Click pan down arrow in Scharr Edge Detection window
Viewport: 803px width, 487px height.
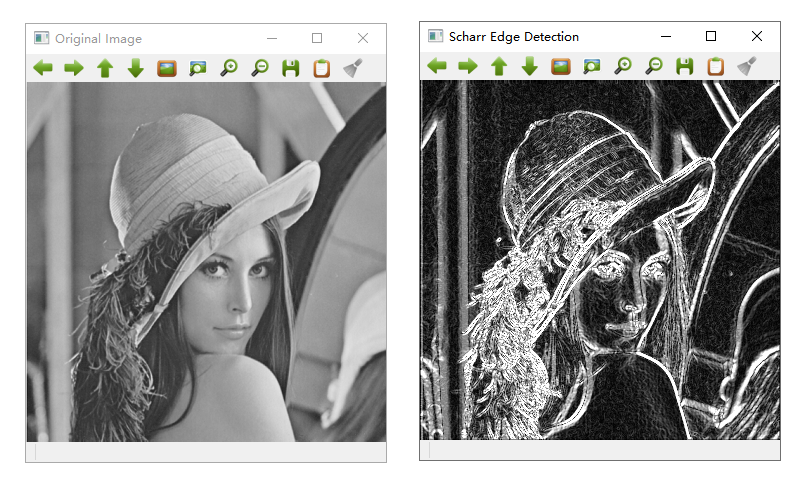(x=530, y=66)
